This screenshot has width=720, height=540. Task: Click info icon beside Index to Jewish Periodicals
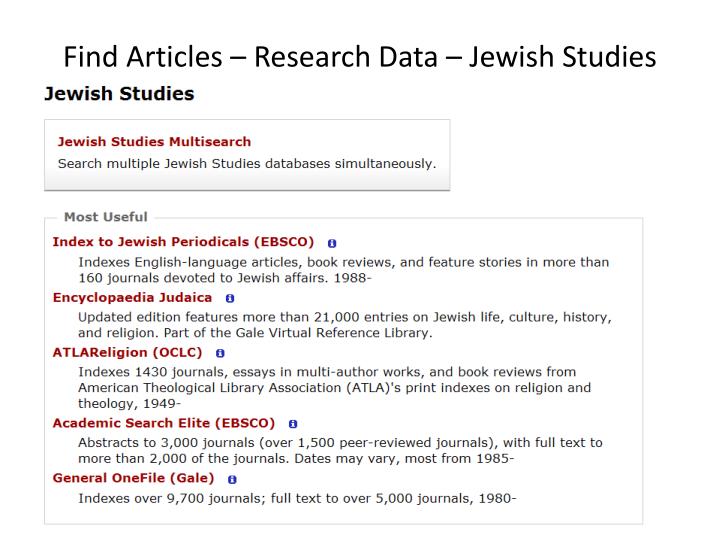tap(332, 243)
